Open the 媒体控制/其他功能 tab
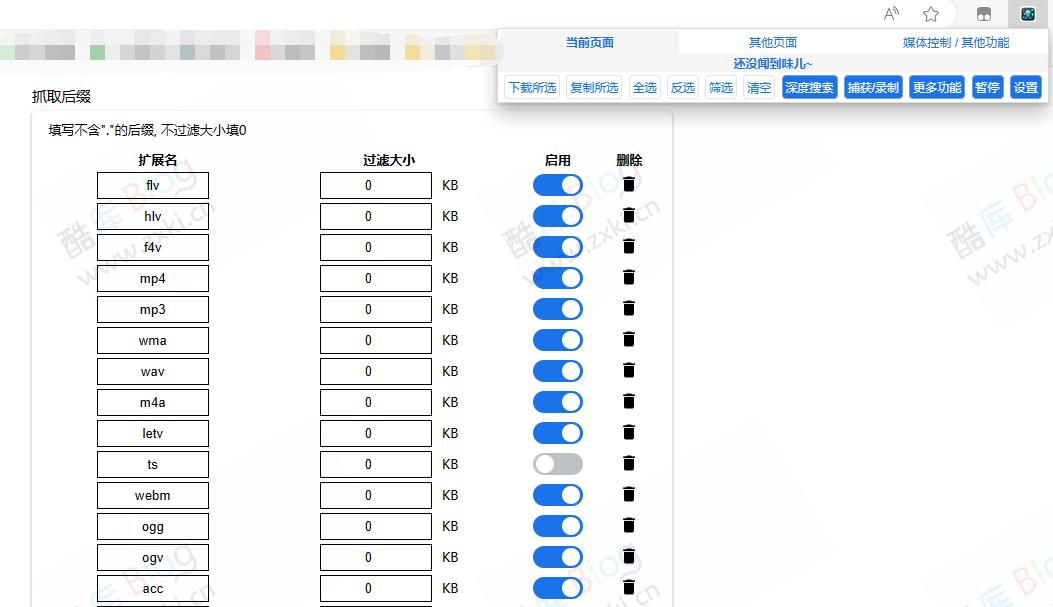Viewport: 1053px width, 607px height. click(957, 41)
